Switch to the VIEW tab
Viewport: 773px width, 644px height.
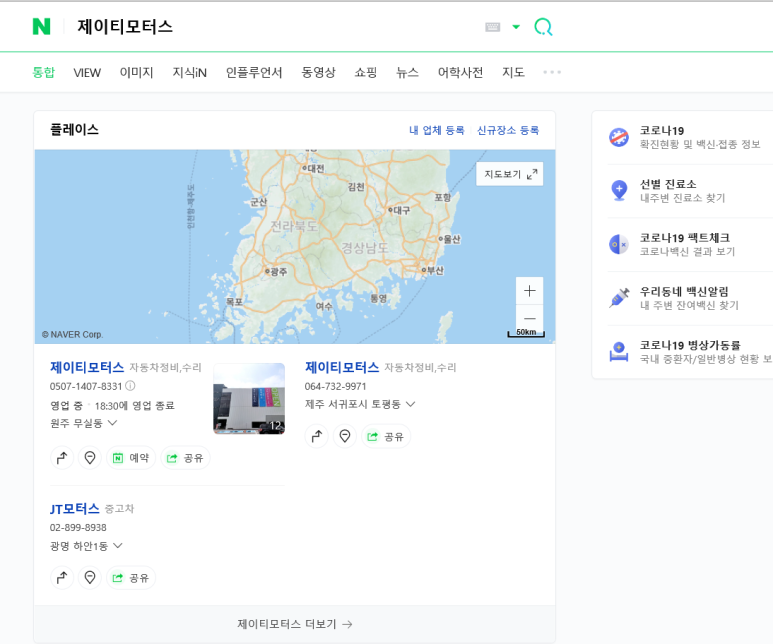click(87, 72)
